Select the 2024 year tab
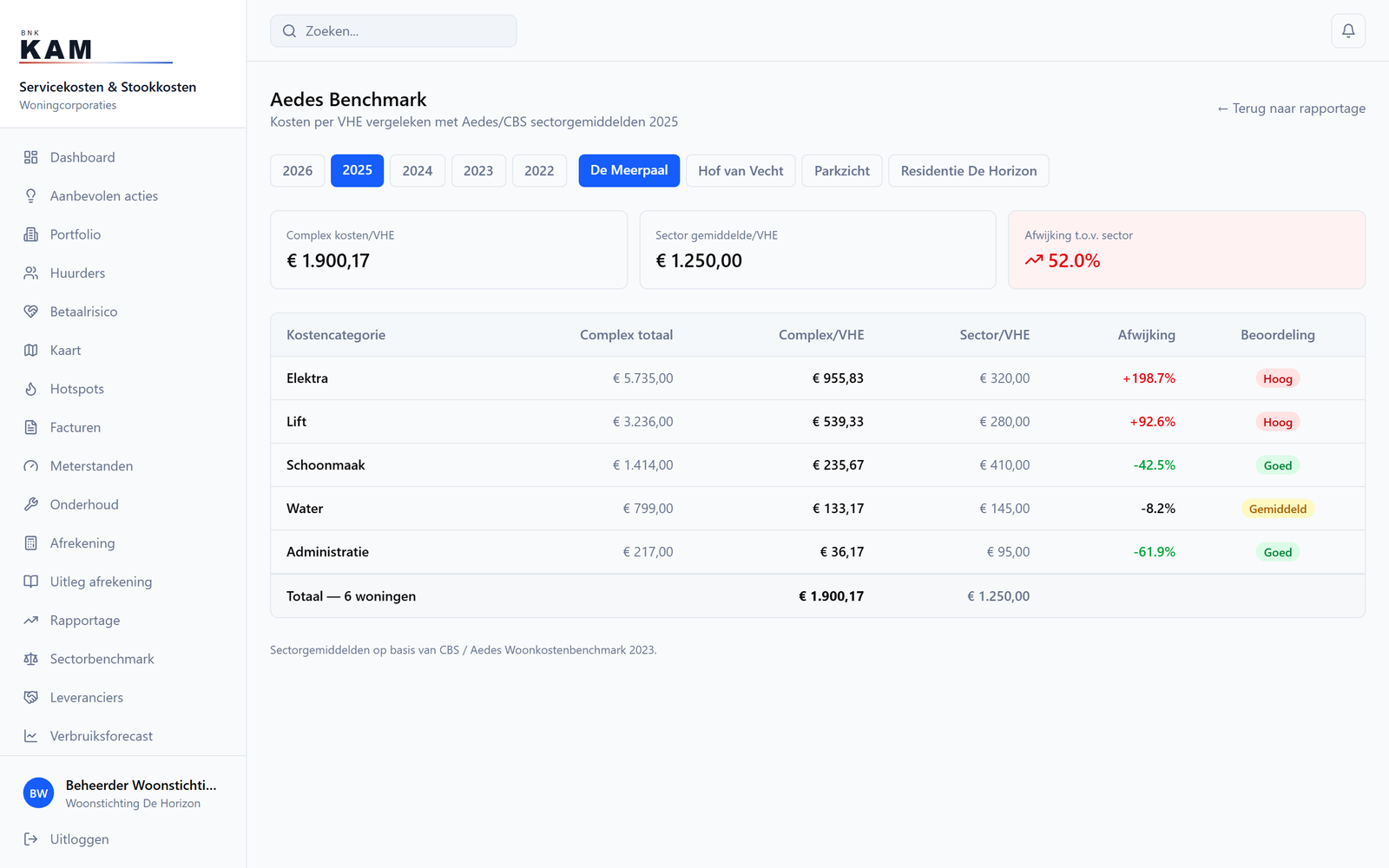The image size is (1389, 868). pos(418,171)
